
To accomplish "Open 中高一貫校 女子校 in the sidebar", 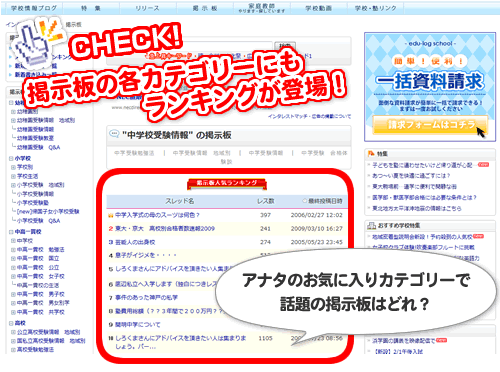I will 41,276.
